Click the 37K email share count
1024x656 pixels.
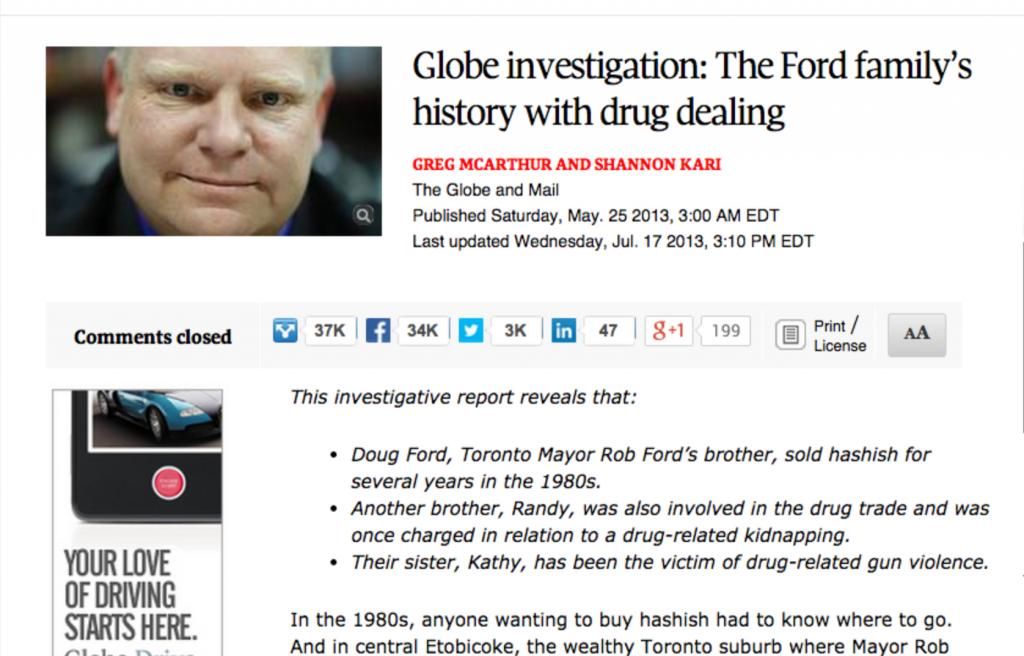click(329, 331)
